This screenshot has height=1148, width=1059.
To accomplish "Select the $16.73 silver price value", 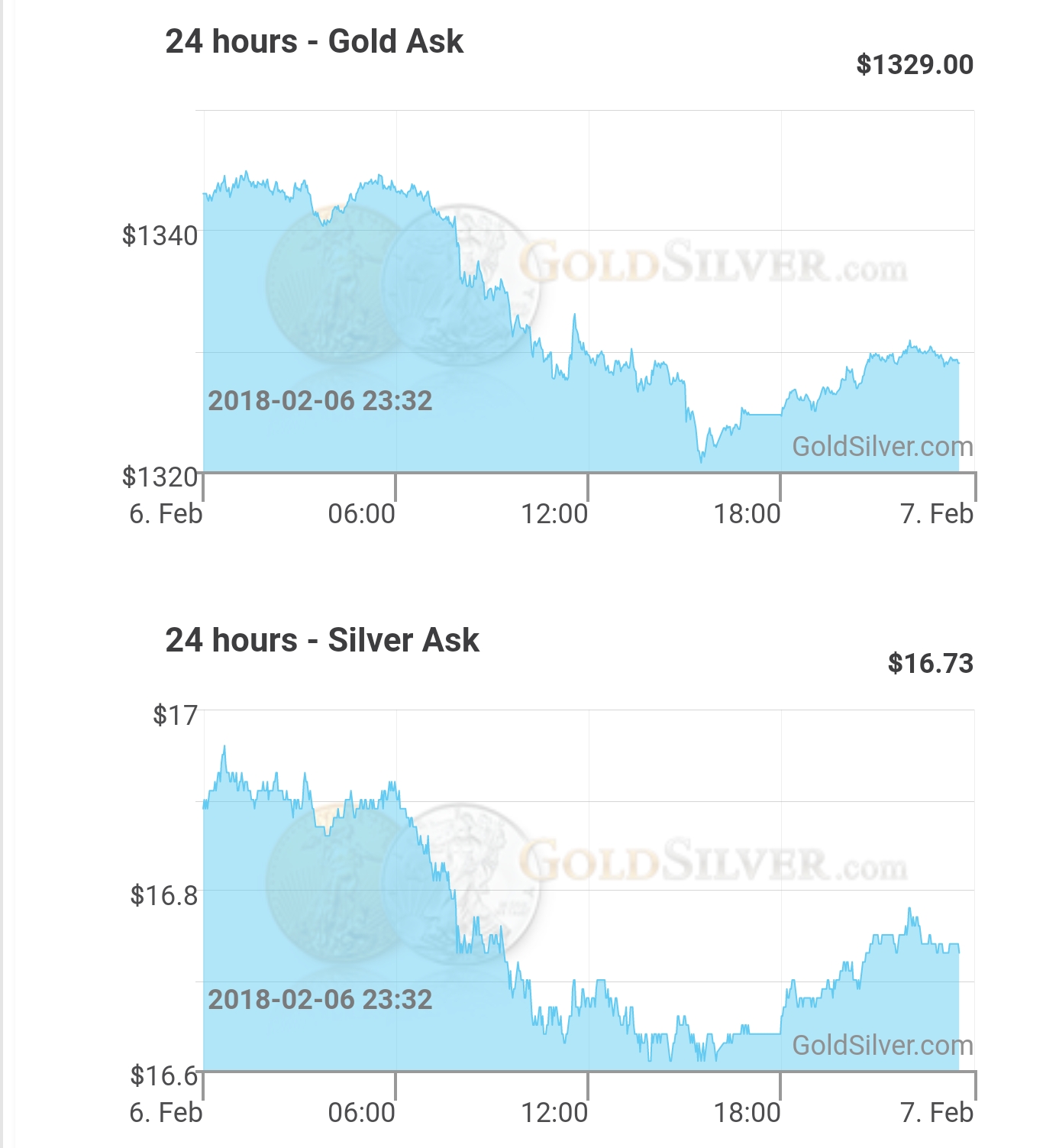I will (930, 664).
